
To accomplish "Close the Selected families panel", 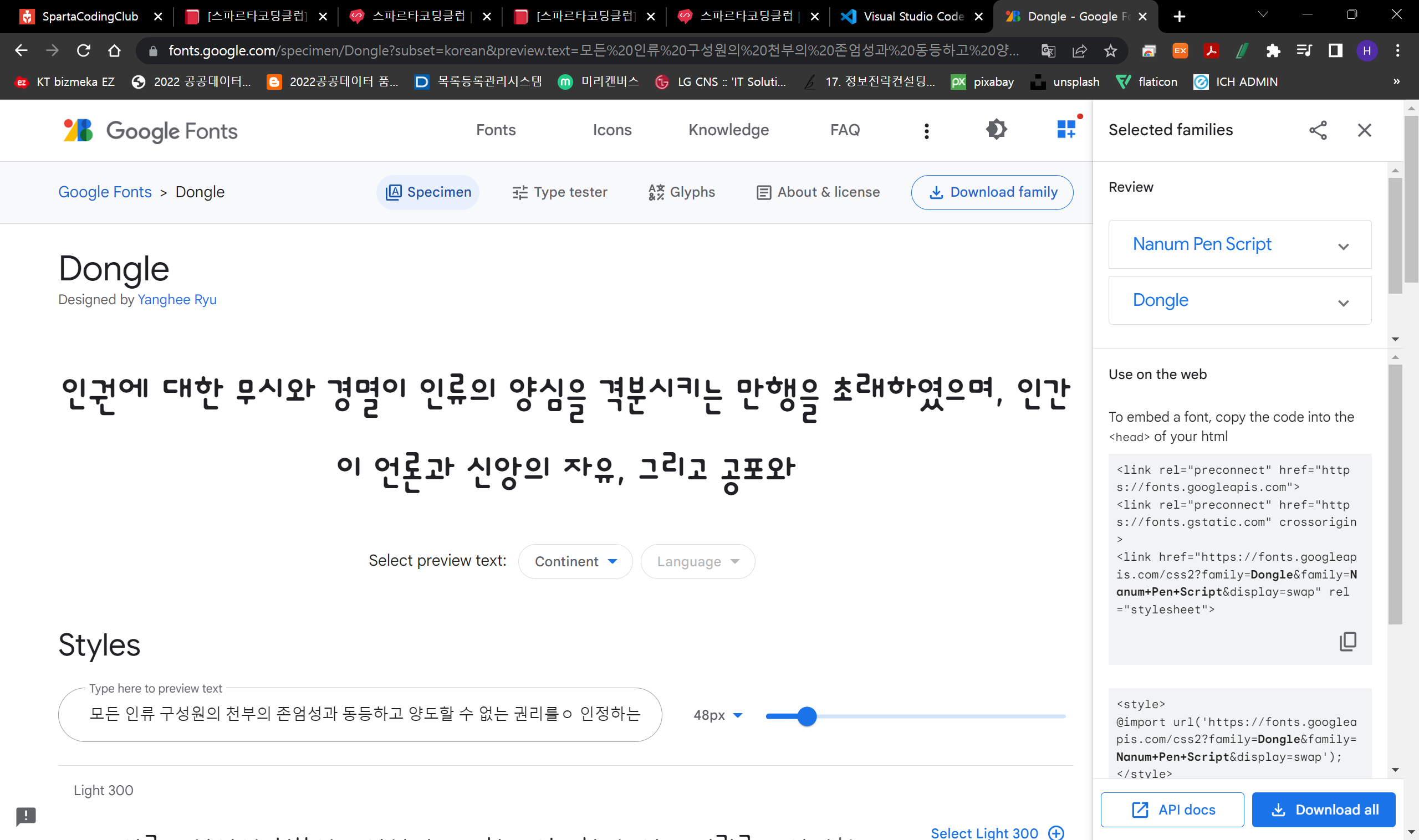I will click(x=1364, y=130).
